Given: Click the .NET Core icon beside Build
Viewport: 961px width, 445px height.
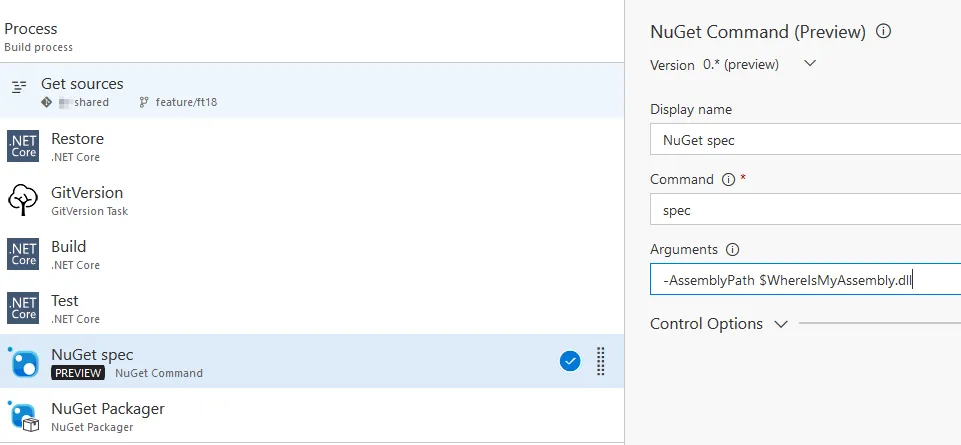Looking at the screenshot, I should [23, 254].
